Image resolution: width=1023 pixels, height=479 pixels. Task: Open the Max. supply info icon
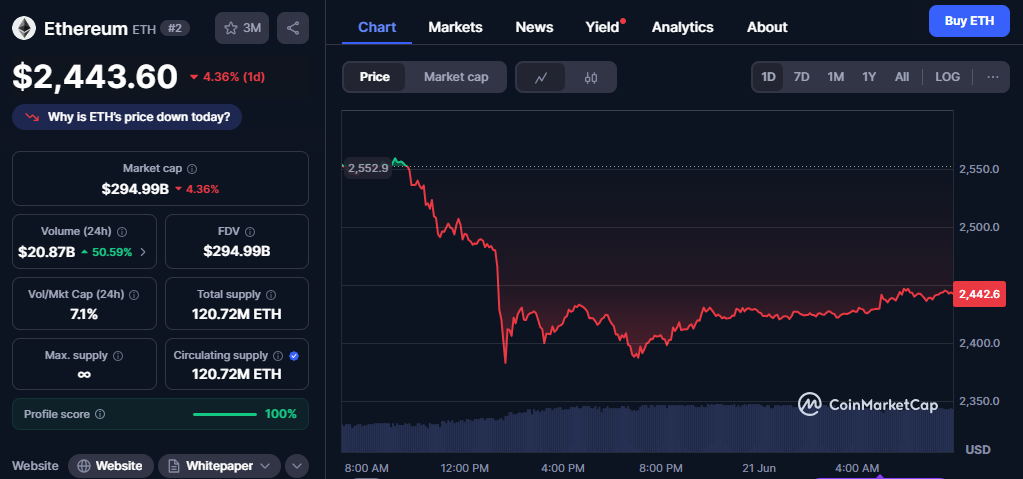click(x=118, y=356)
